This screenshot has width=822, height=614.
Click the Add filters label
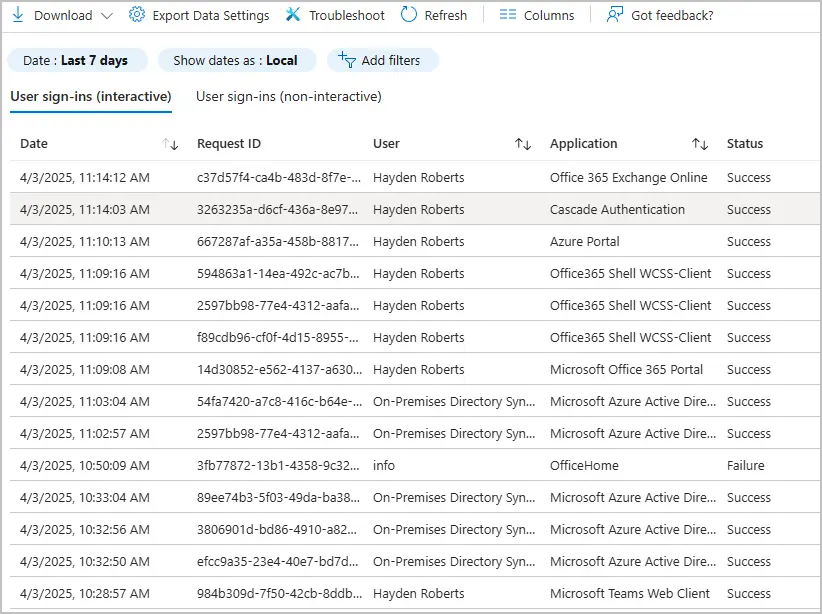pyautogui.click(x=391, y=61)
